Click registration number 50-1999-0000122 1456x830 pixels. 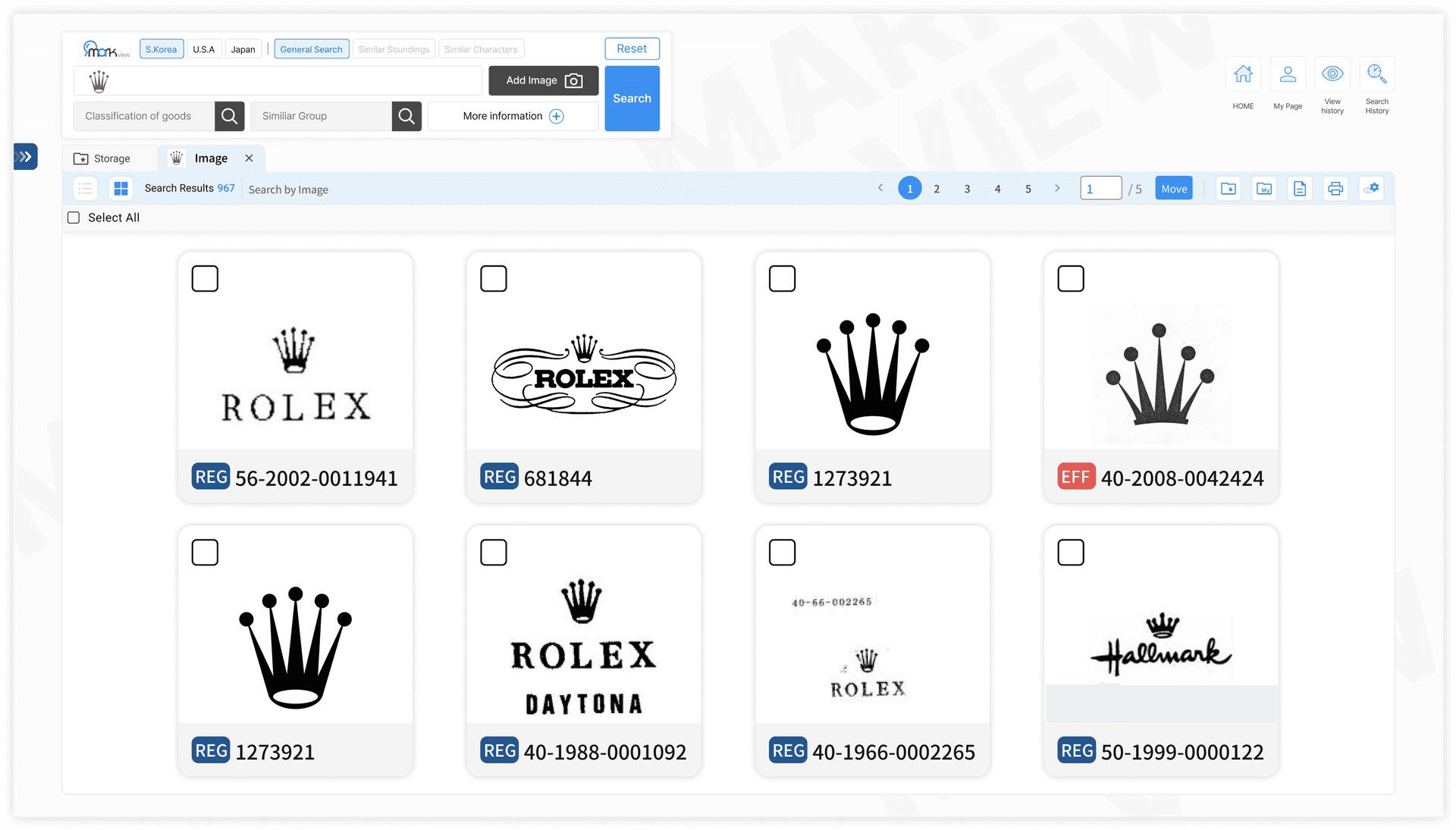[x=1182, y=752]
